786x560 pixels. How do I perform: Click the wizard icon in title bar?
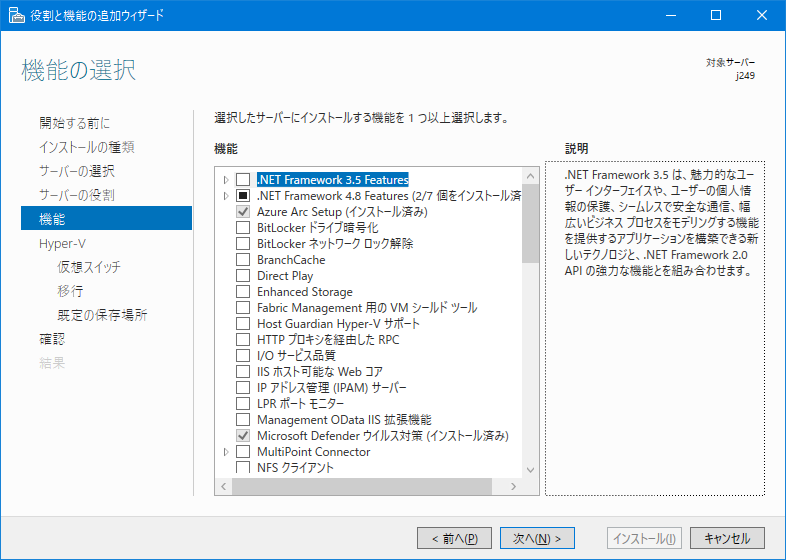17,15
